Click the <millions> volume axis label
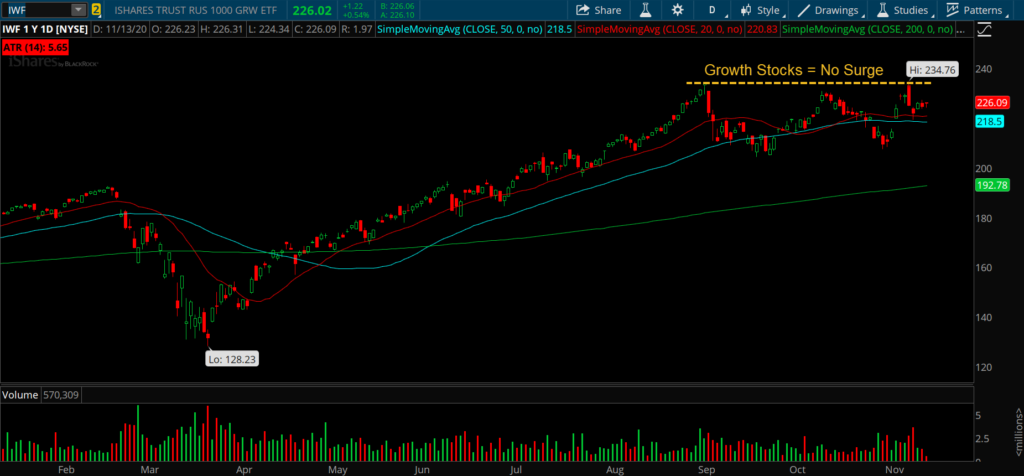This screenshot has height=476, width=1024. [1018, 432]
